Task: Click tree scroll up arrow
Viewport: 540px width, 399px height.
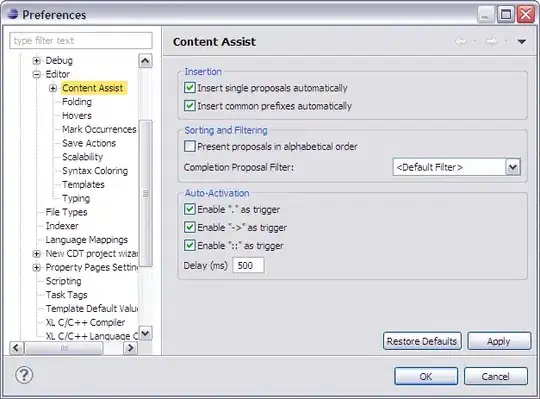Action: (x=145, y=61)
